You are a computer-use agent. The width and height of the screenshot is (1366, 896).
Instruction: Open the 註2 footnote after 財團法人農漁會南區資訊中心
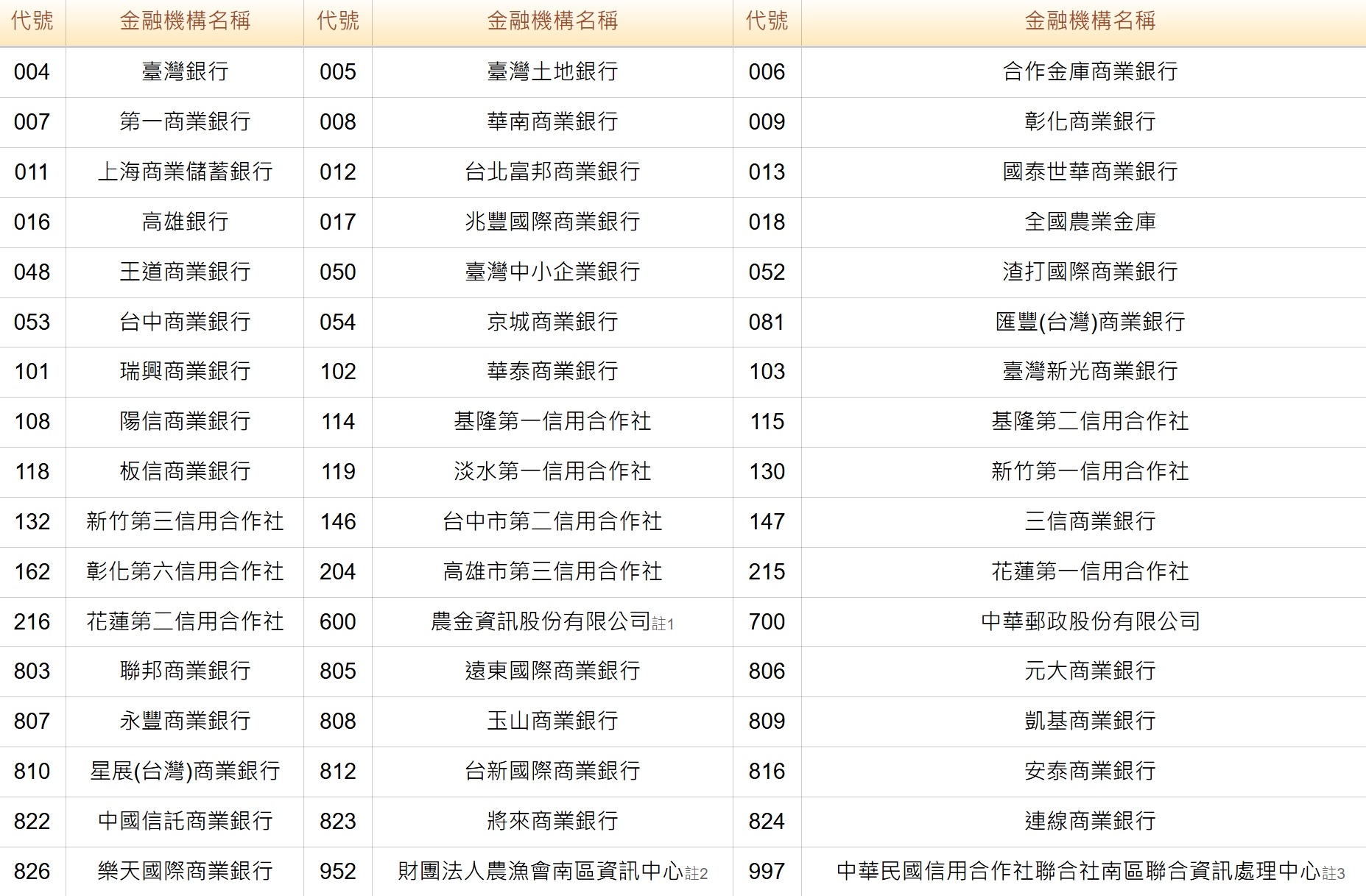tap(697, 874)
